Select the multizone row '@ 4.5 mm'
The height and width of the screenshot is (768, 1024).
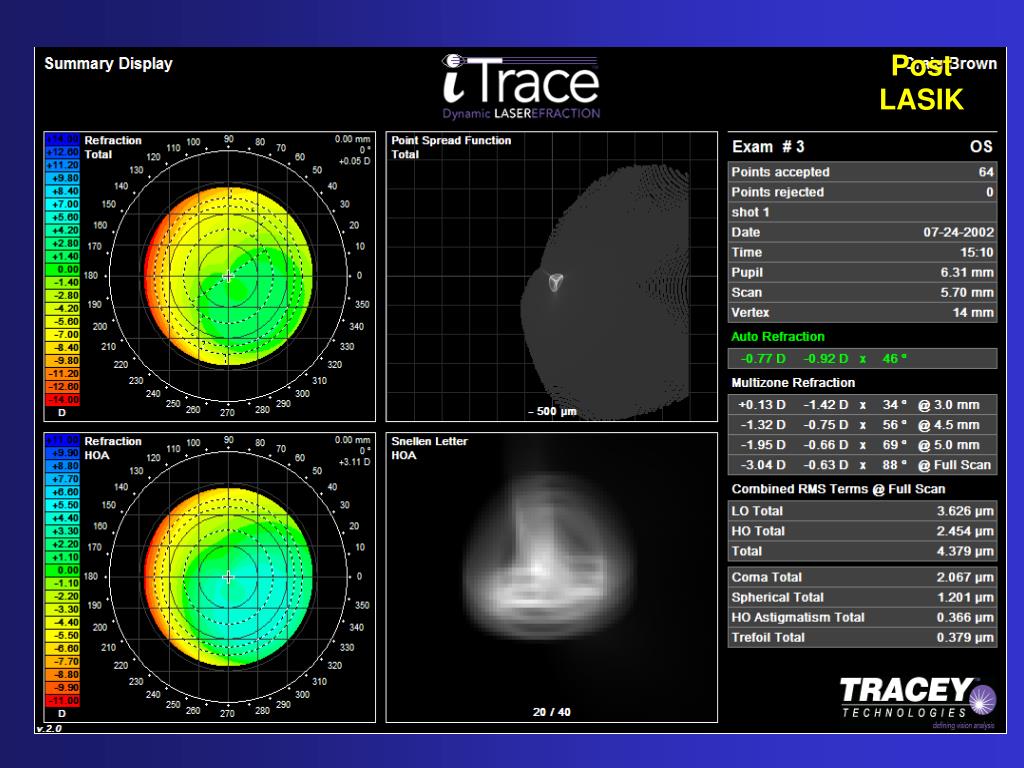pyautogui.click(x=863, y=425)
